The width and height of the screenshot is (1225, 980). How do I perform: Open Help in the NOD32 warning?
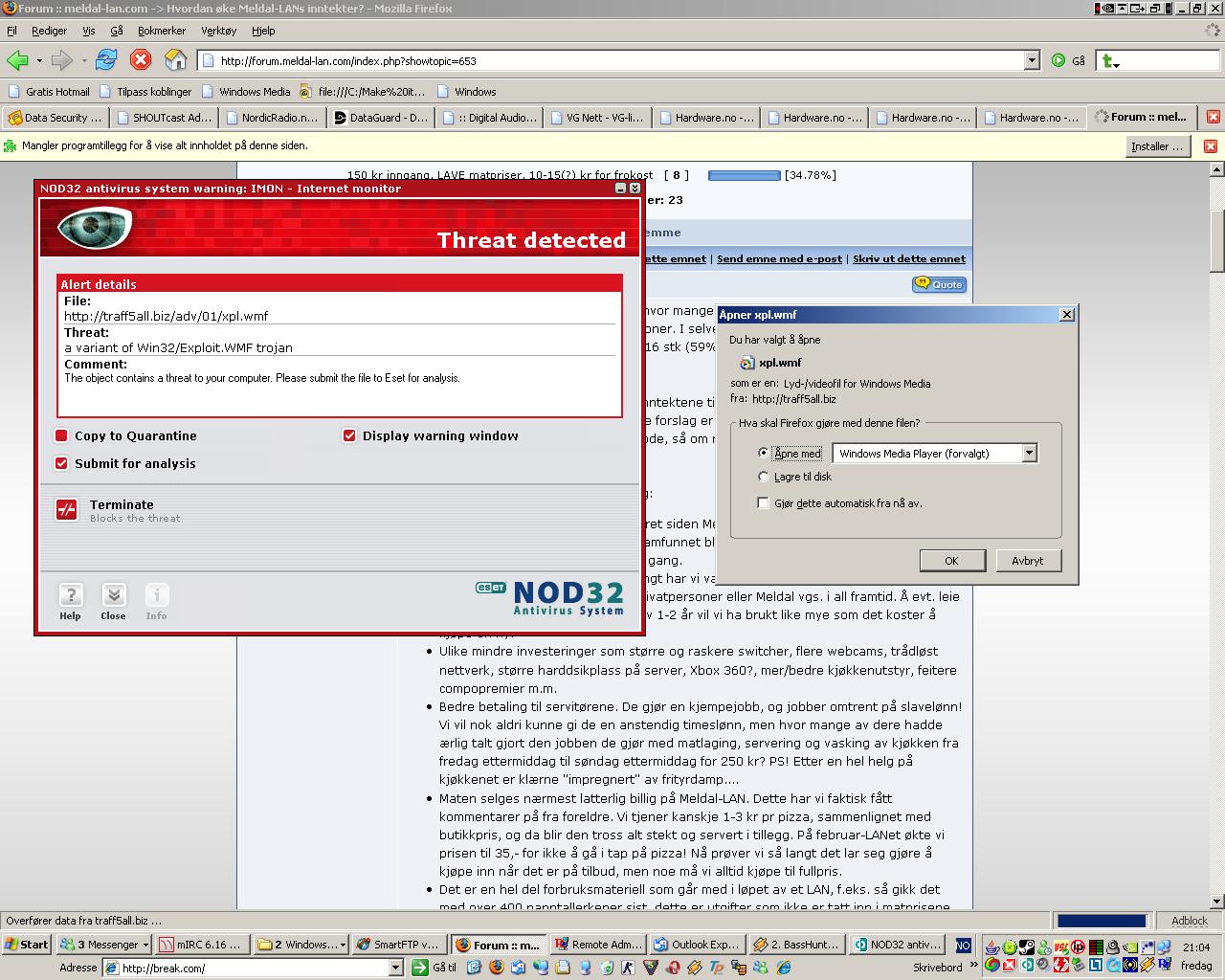[71, 602]
